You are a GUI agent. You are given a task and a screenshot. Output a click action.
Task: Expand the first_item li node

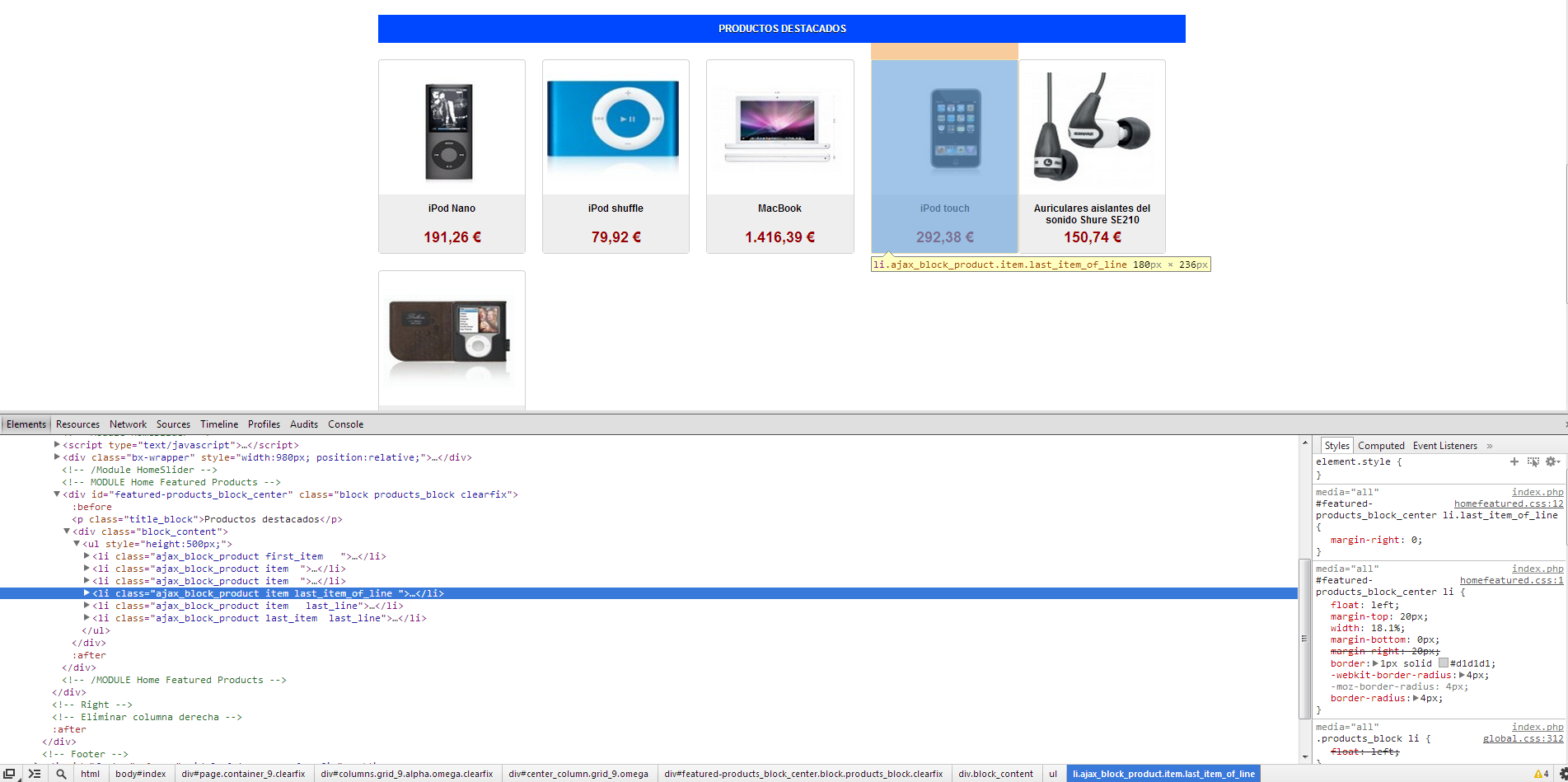[87, 556]
